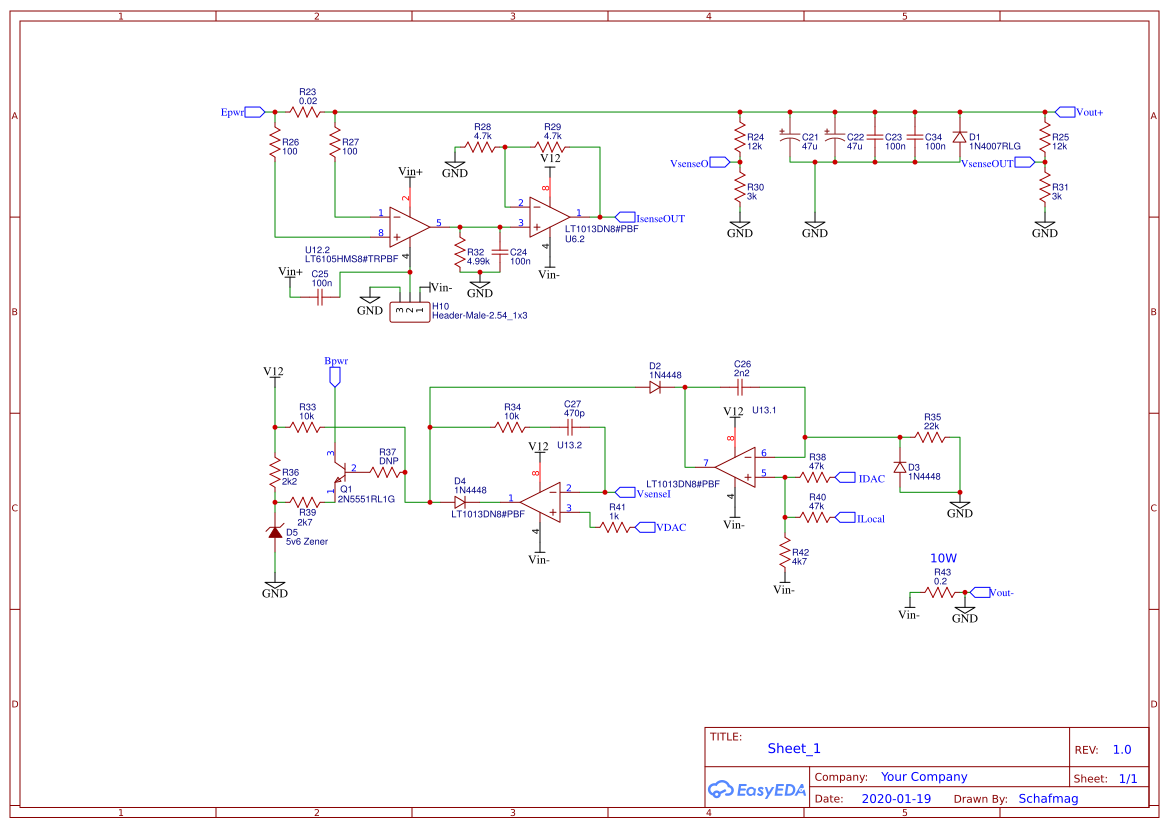Image resolution: width=1169 pixels, height=828 pixels.
Task: Click the EasyEDA logo
Action: click(x=756, y=789)
